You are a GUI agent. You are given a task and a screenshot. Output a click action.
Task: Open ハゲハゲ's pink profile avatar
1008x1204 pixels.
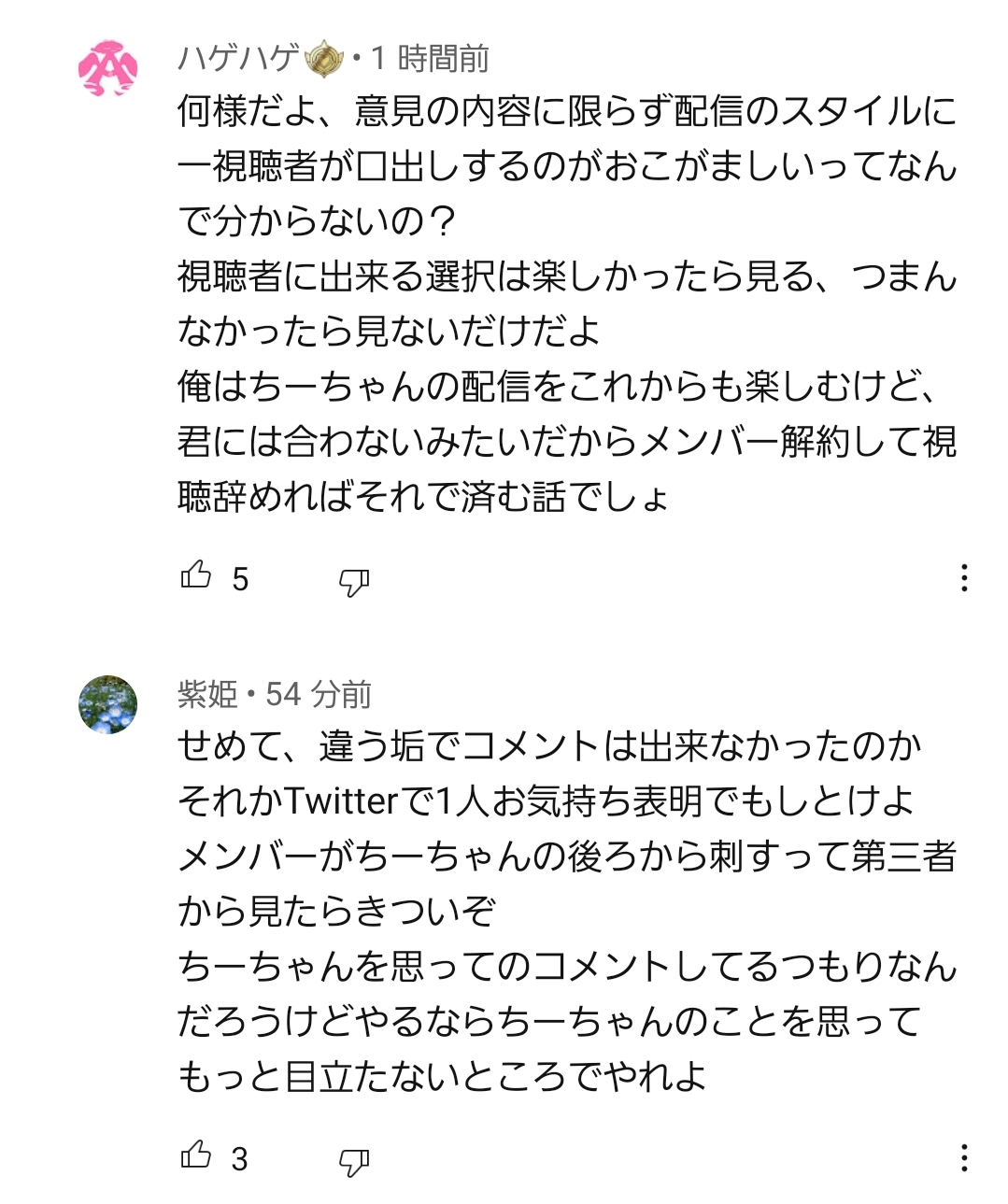(108, 69)
